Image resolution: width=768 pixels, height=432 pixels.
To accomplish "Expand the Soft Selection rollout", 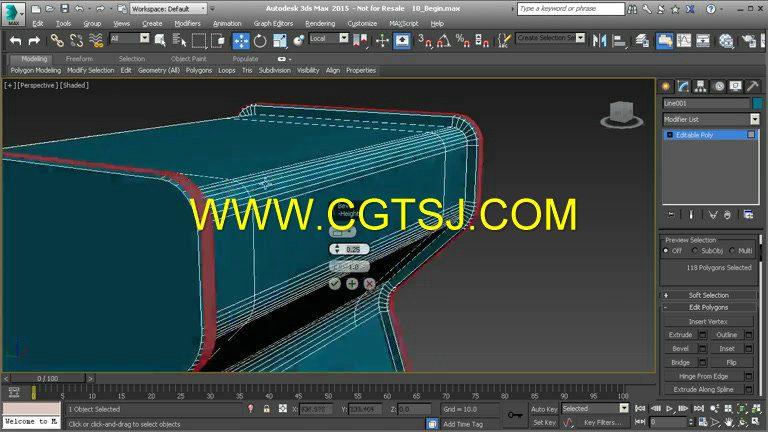I will (708, 295).
